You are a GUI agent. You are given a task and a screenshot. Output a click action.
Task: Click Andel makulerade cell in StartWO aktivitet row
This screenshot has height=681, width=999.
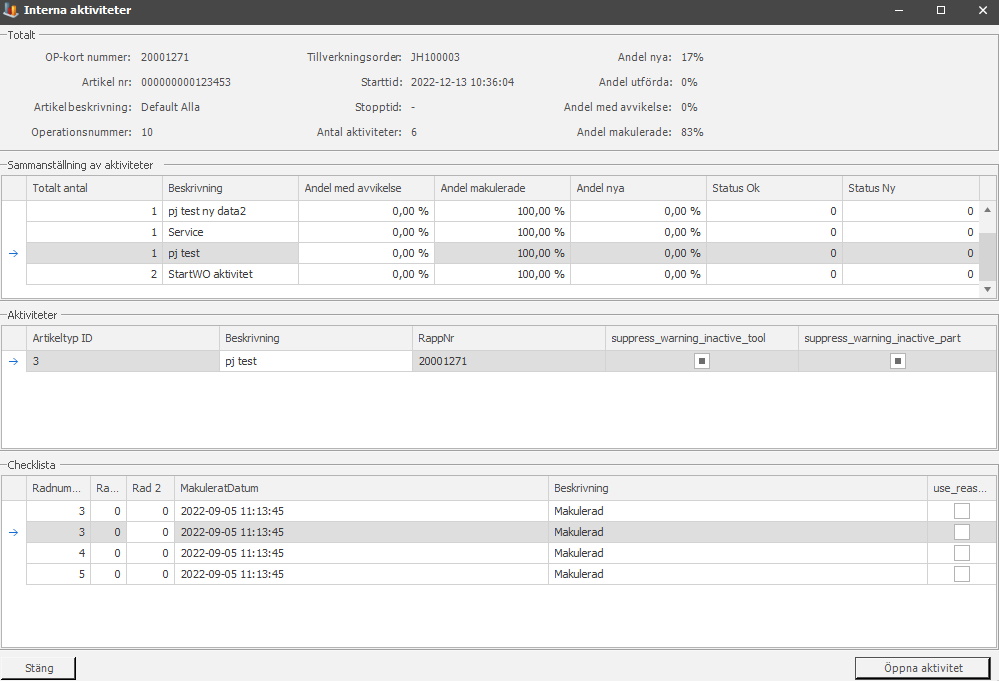click(502, 274)
